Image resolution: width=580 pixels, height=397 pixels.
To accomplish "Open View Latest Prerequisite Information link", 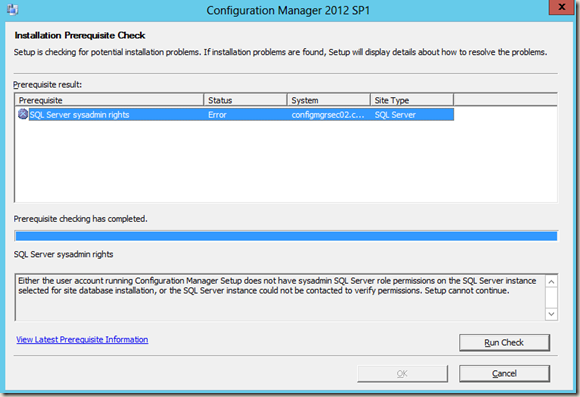I will pos(82,340).
